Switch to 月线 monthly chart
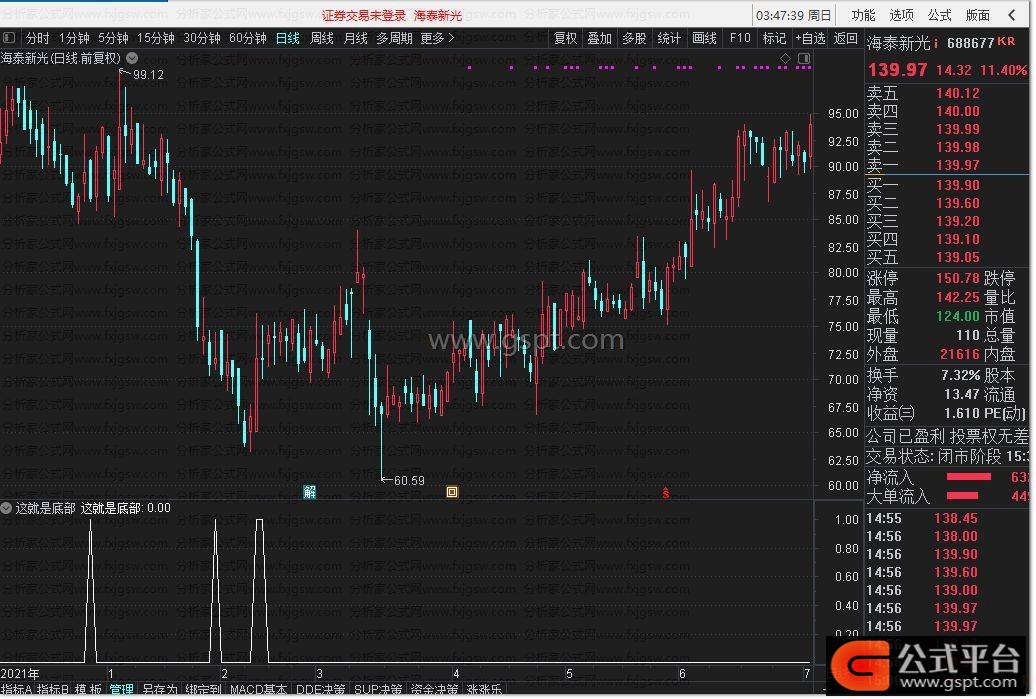Image resolution: width=1036 pixels, height=699 pixels. point(355,38)
